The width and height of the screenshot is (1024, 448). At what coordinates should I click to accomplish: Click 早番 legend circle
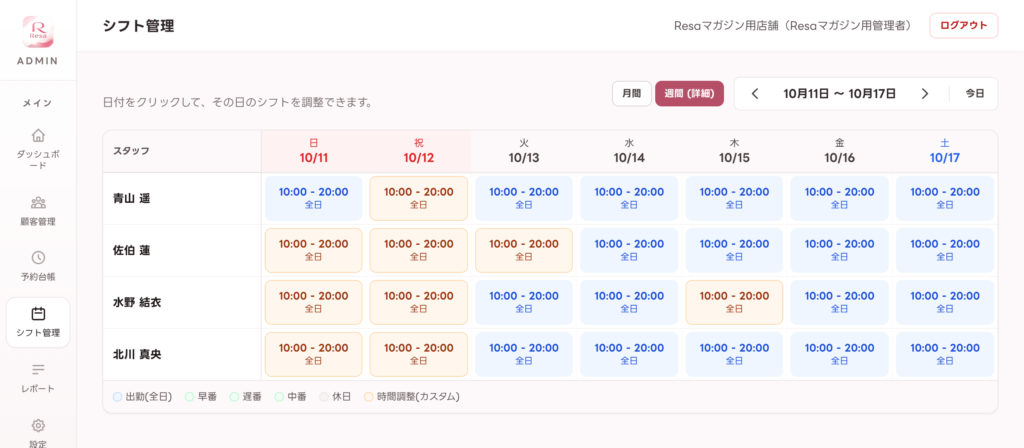coord(189,396)
